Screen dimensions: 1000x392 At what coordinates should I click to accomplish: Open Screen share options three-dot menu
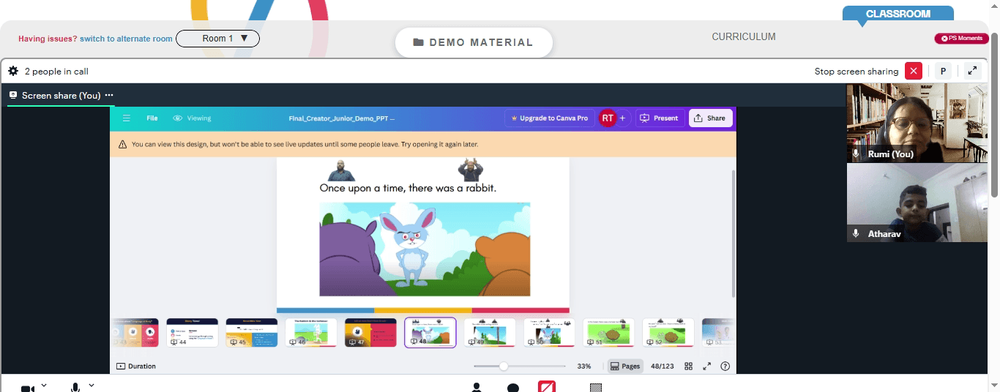[109, 95]
